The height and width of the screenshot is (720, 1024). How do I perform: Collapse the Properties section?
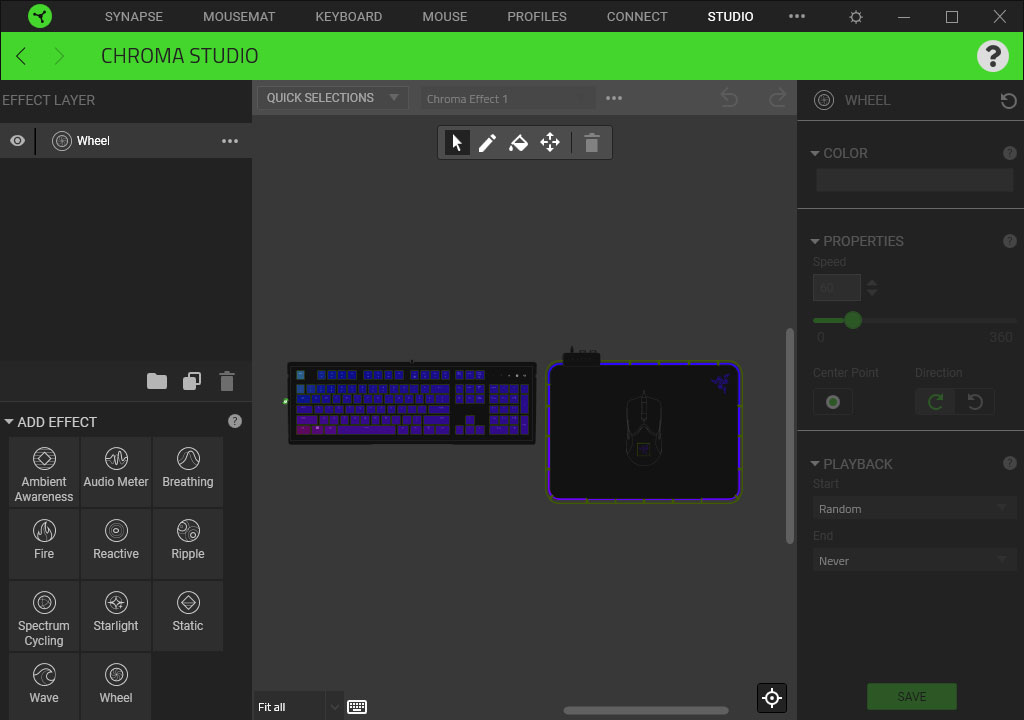(x=815, y=242)
